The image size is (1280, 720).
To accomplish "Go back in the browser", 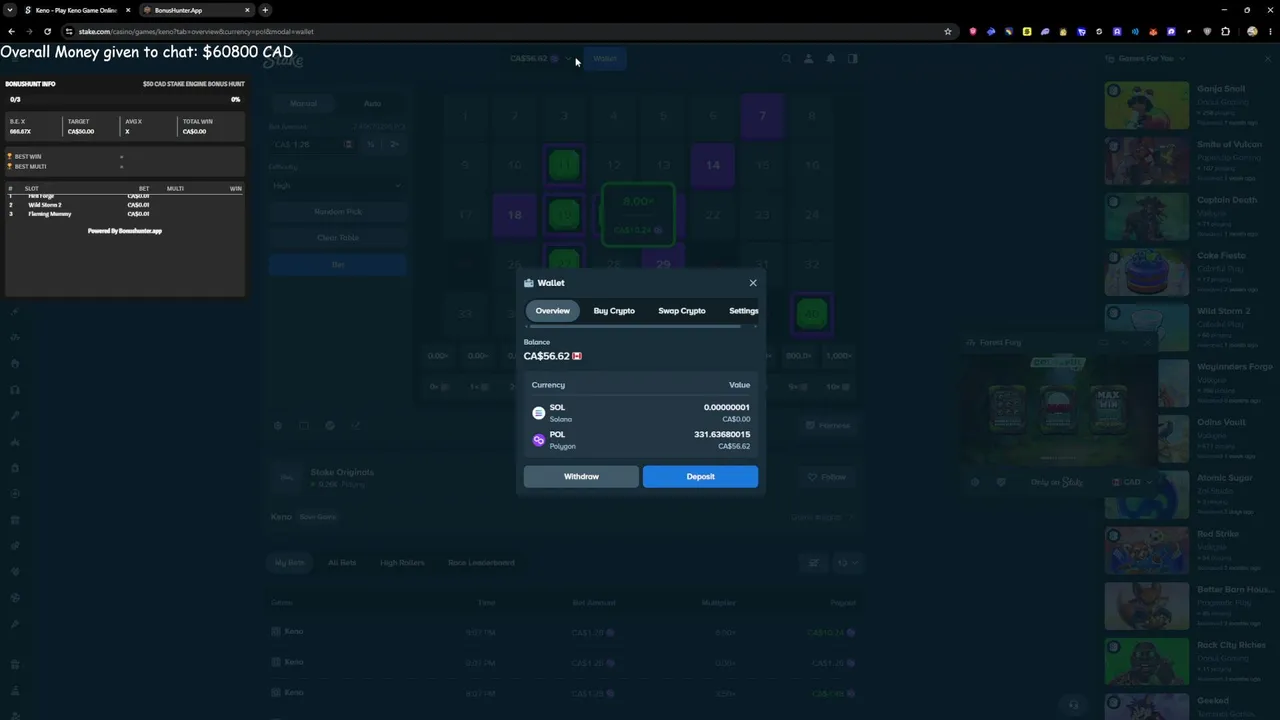I will click(x=11, y=31).
